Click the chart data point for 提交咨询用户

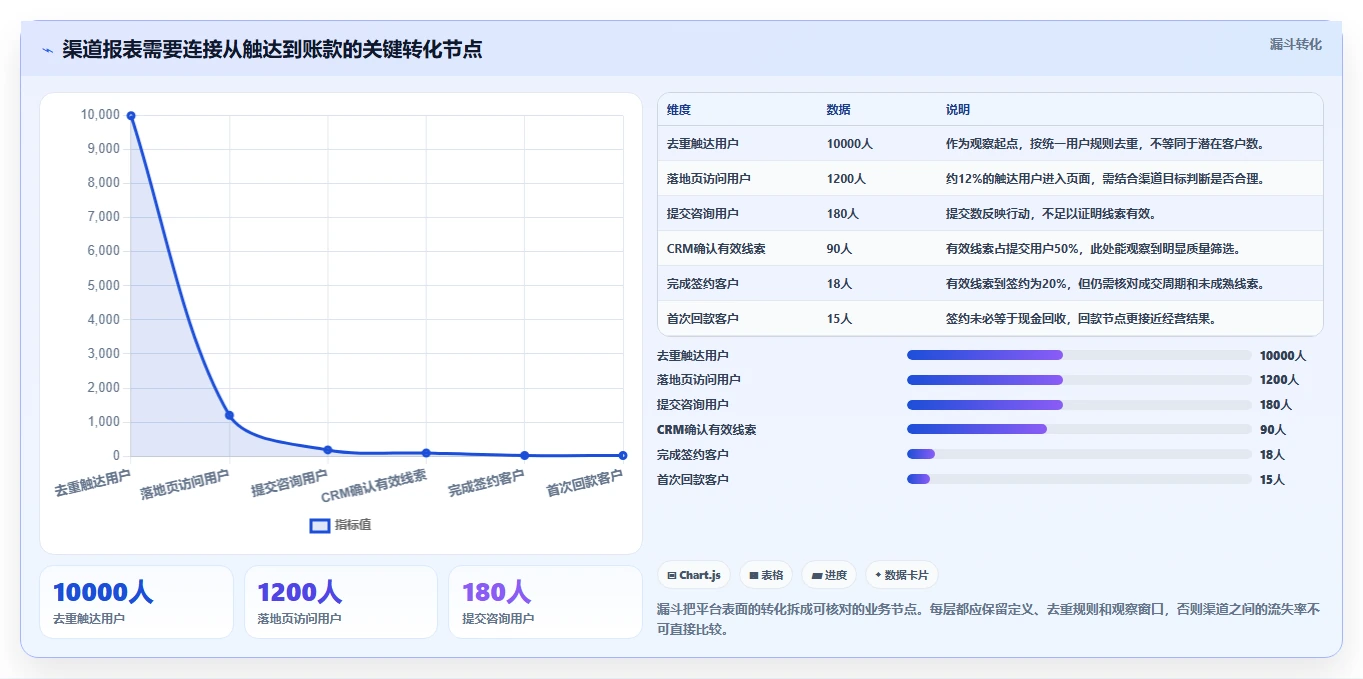(x=328, y=450)
